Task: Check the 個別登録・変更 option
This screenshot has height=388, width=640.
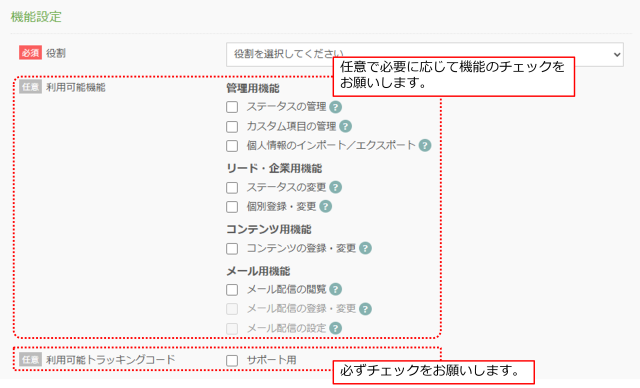Action: point(232,207)
